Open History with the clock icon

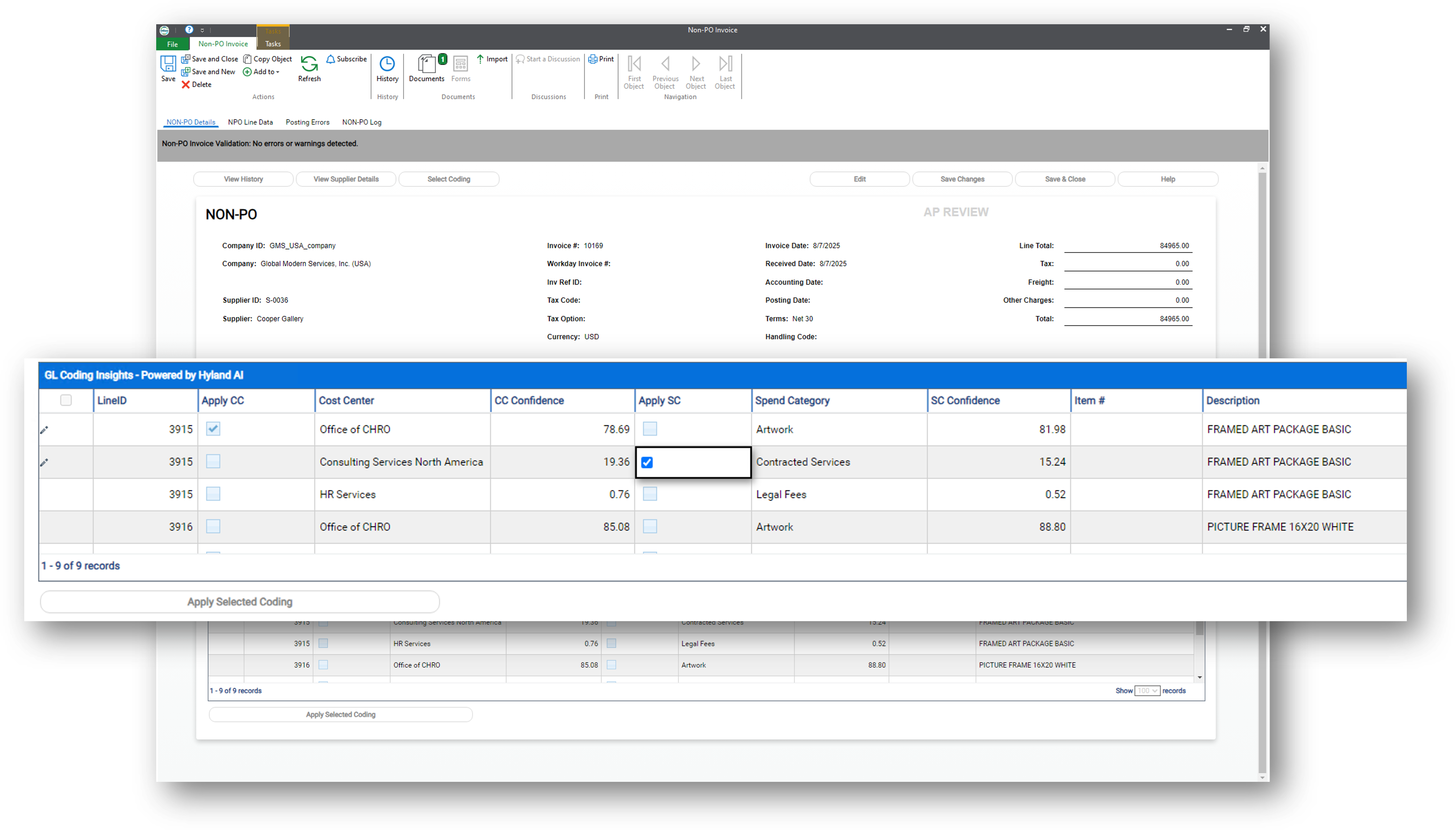tap(387, 64)
